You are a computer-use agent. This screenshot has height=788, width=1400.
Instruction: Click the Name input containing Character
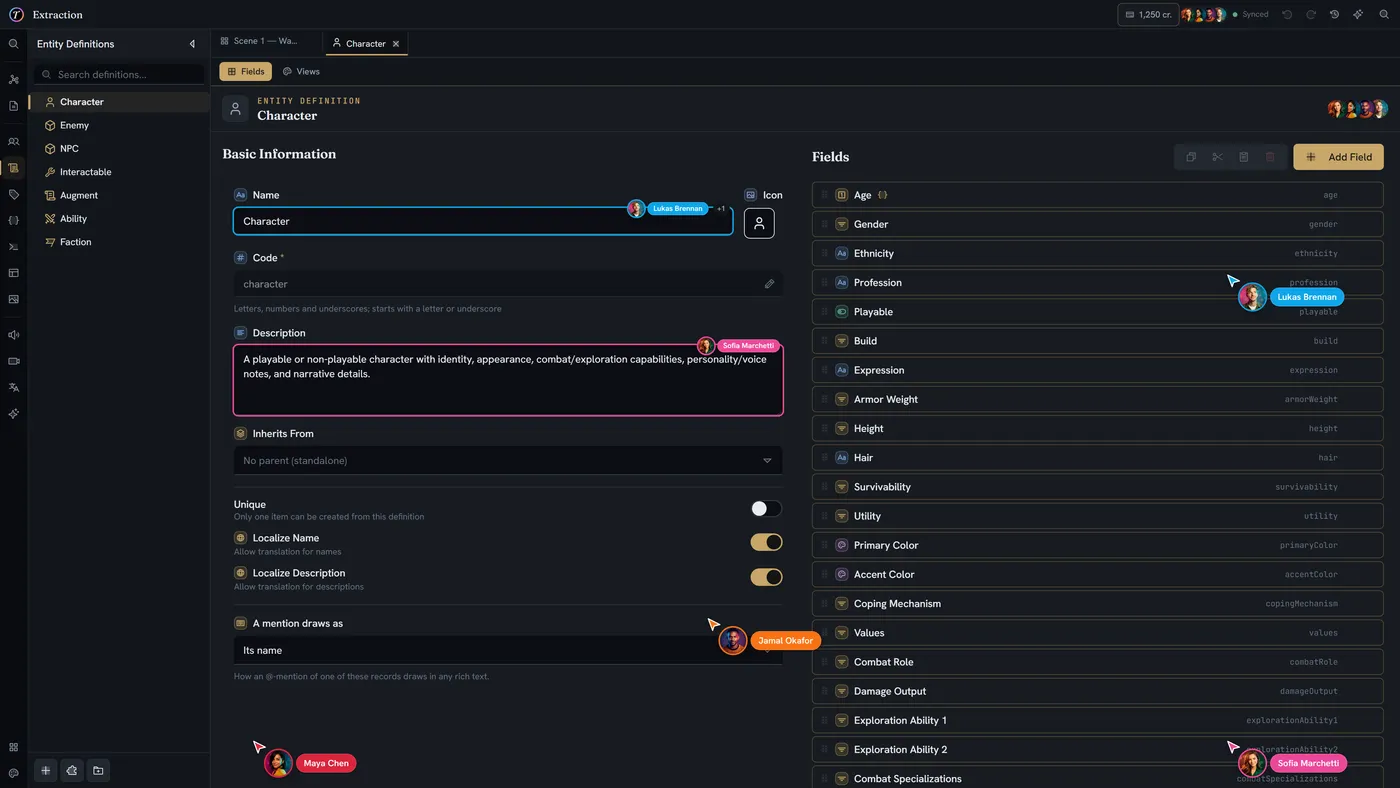click(483, 221)
